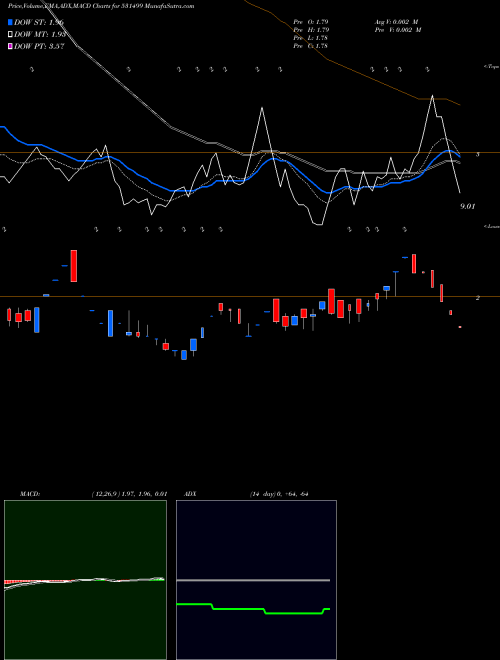Click the 'Pre L: 1.78' low value
This screenshot has width=500, height=660.
pyautogui.click(x=310, y=38)
